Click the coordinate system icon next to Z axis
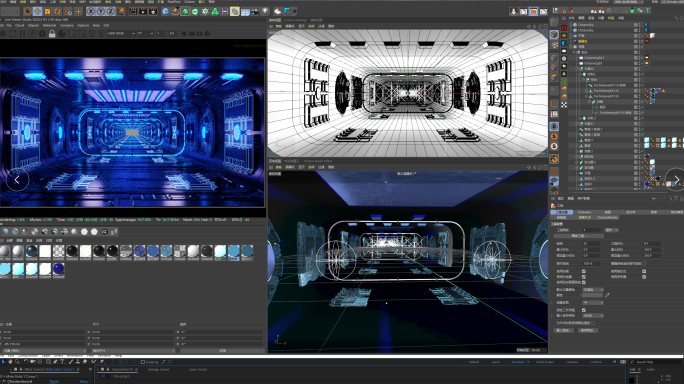The image size is (684, 384). pos(121,12)
